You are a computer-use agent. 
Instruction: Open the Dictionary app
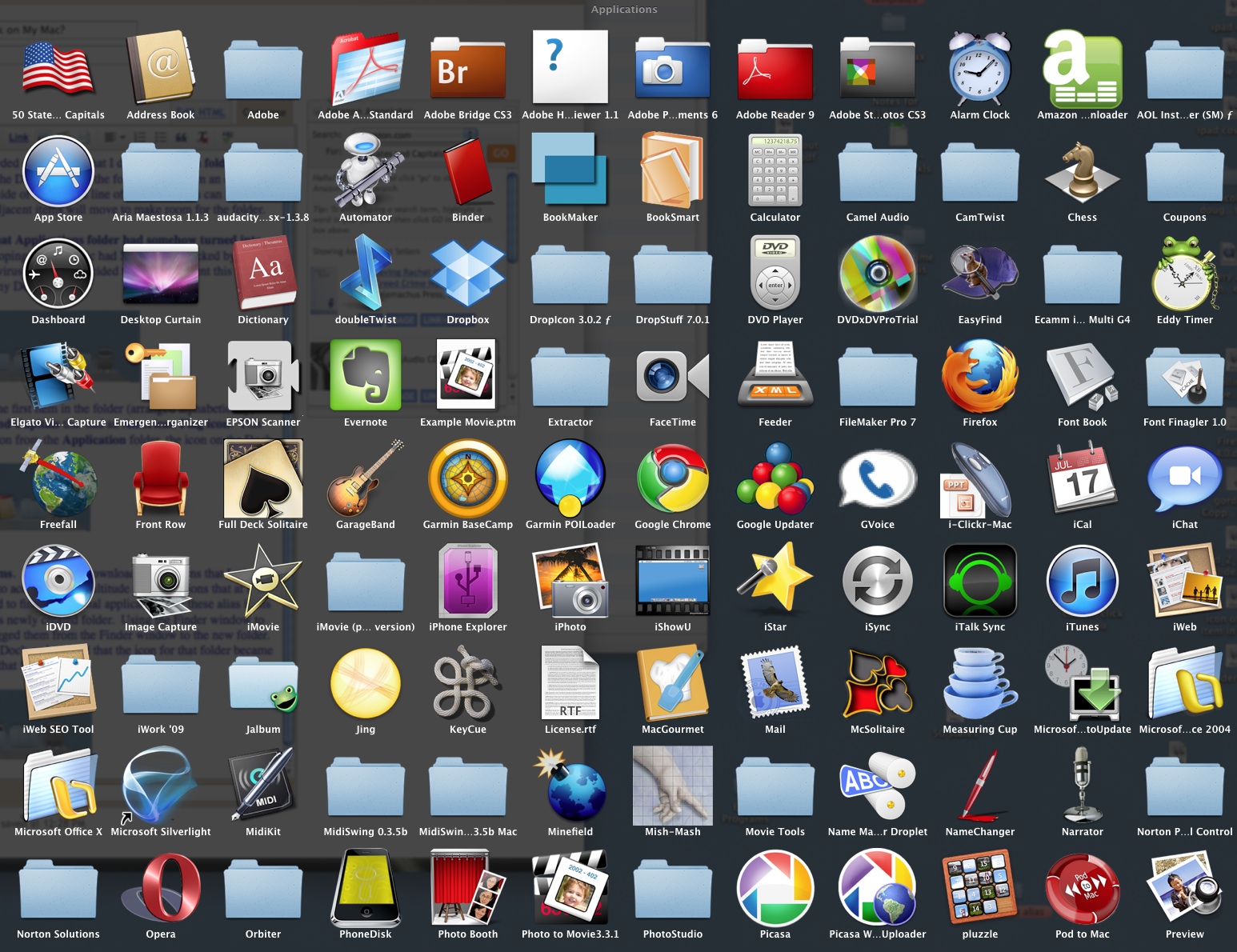[x=263, y=273]
